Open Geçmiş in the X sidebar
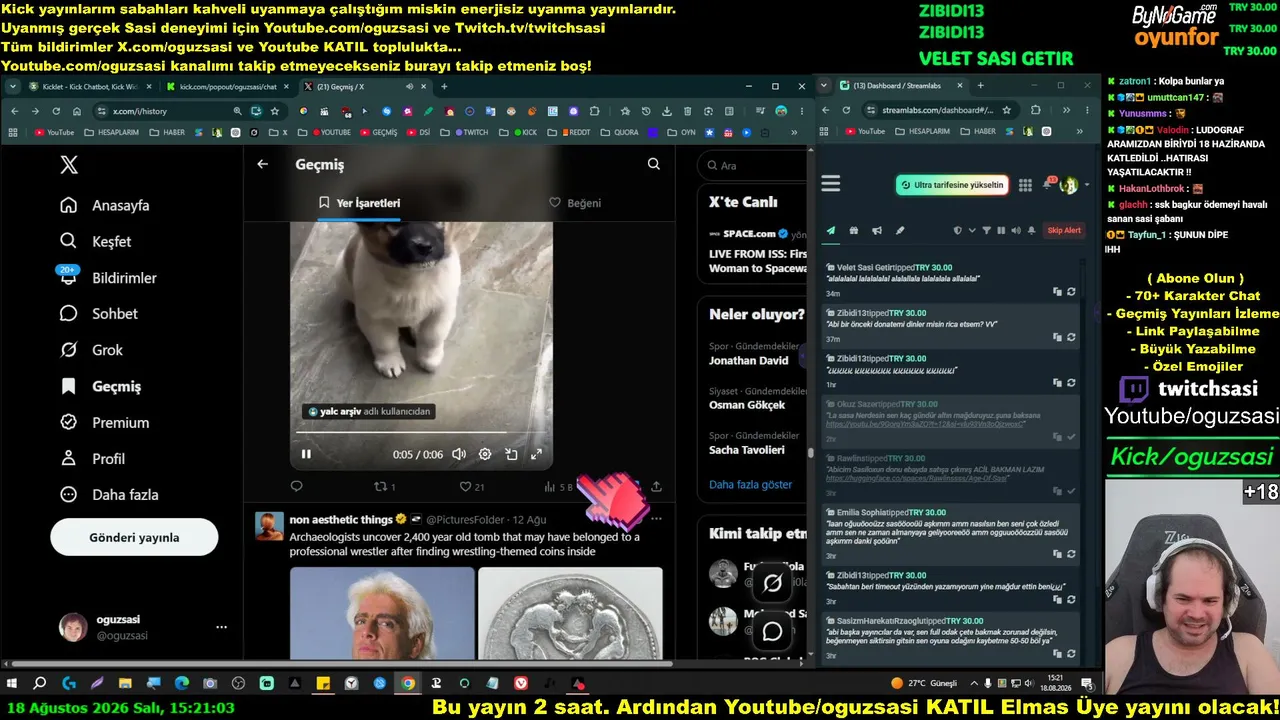 (x=100, y=386)
